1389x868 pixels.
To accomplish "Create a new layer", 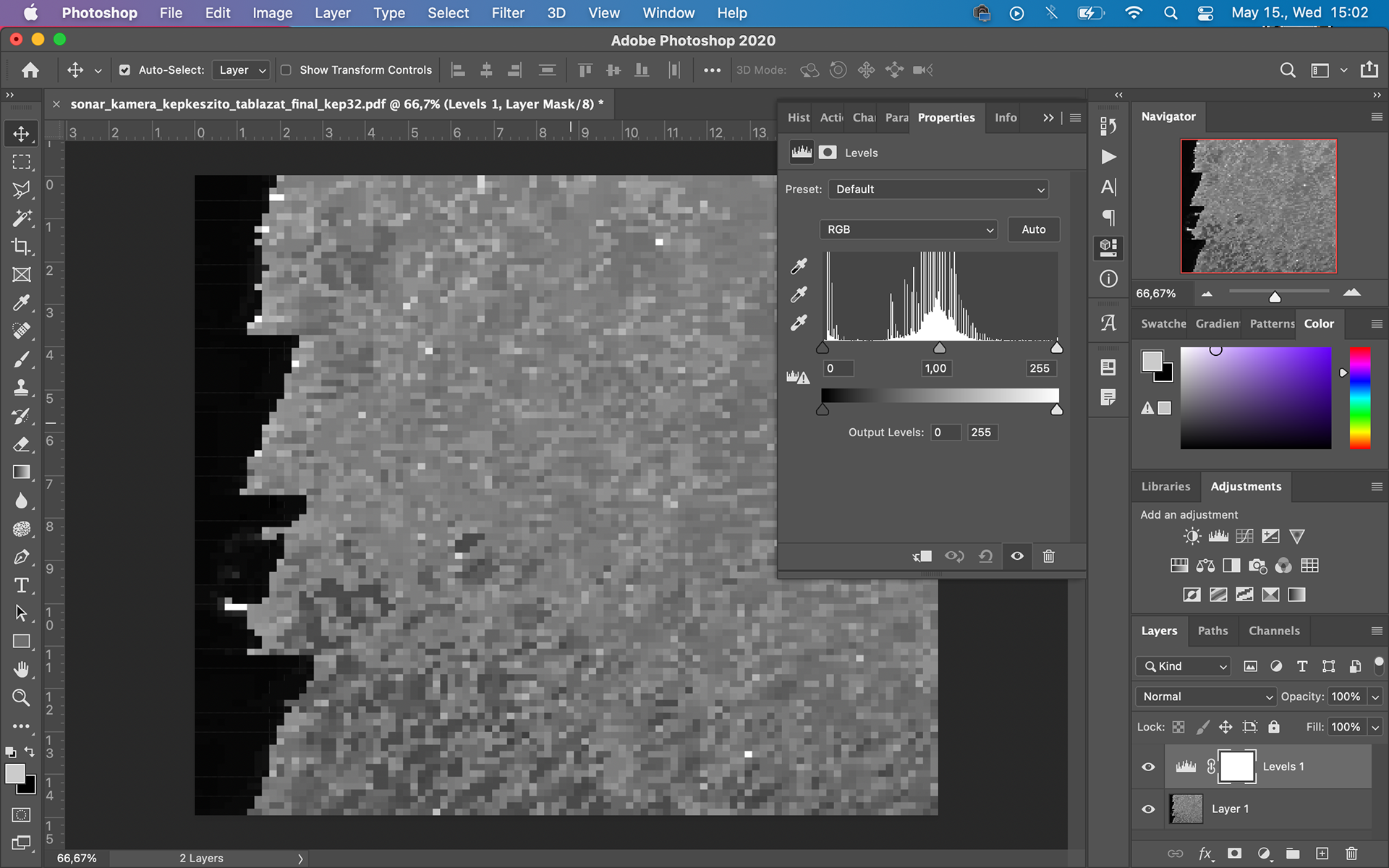I will (x=1322, y=854).
